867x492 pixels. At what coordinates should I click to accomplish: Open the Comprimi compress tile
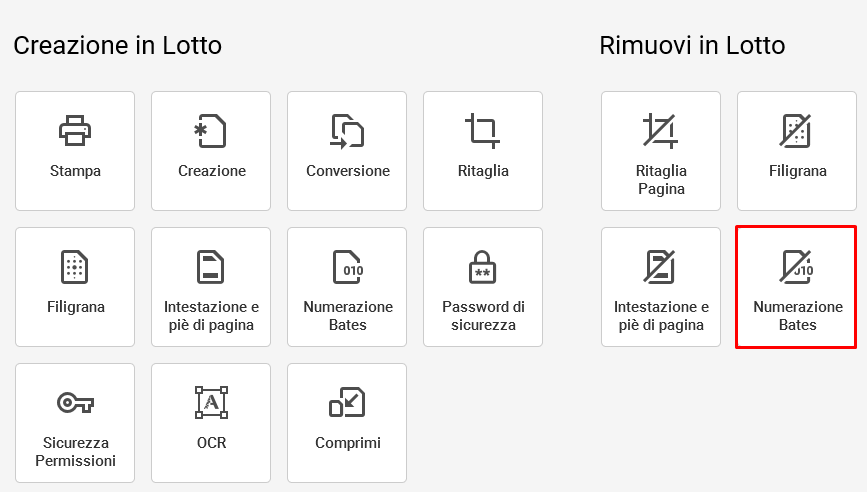click(347, 423)
